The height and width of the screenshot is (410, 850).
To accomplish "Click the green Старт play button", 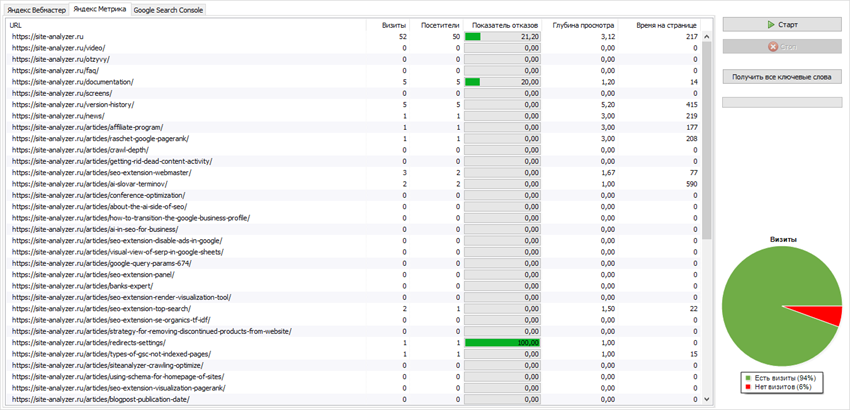I will 781,23.
